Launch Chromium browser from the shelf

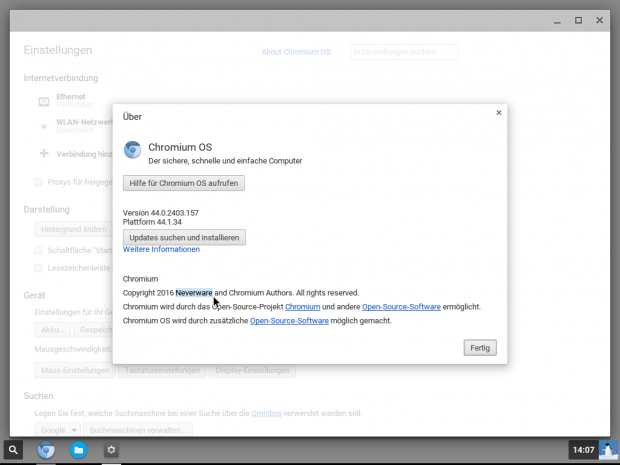(46, 450)
